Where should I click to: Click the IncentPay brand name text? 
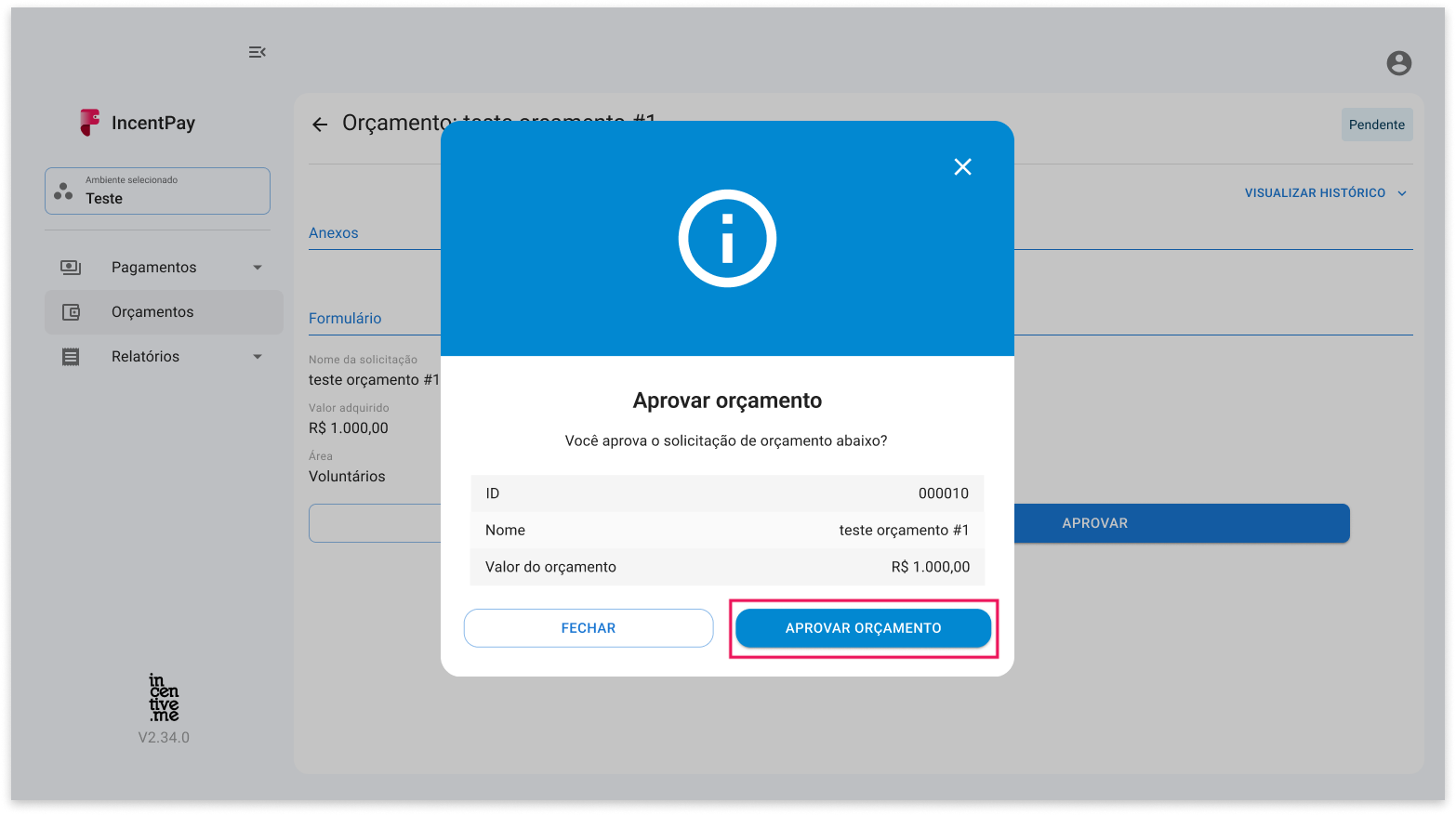[x=153, y=123]
